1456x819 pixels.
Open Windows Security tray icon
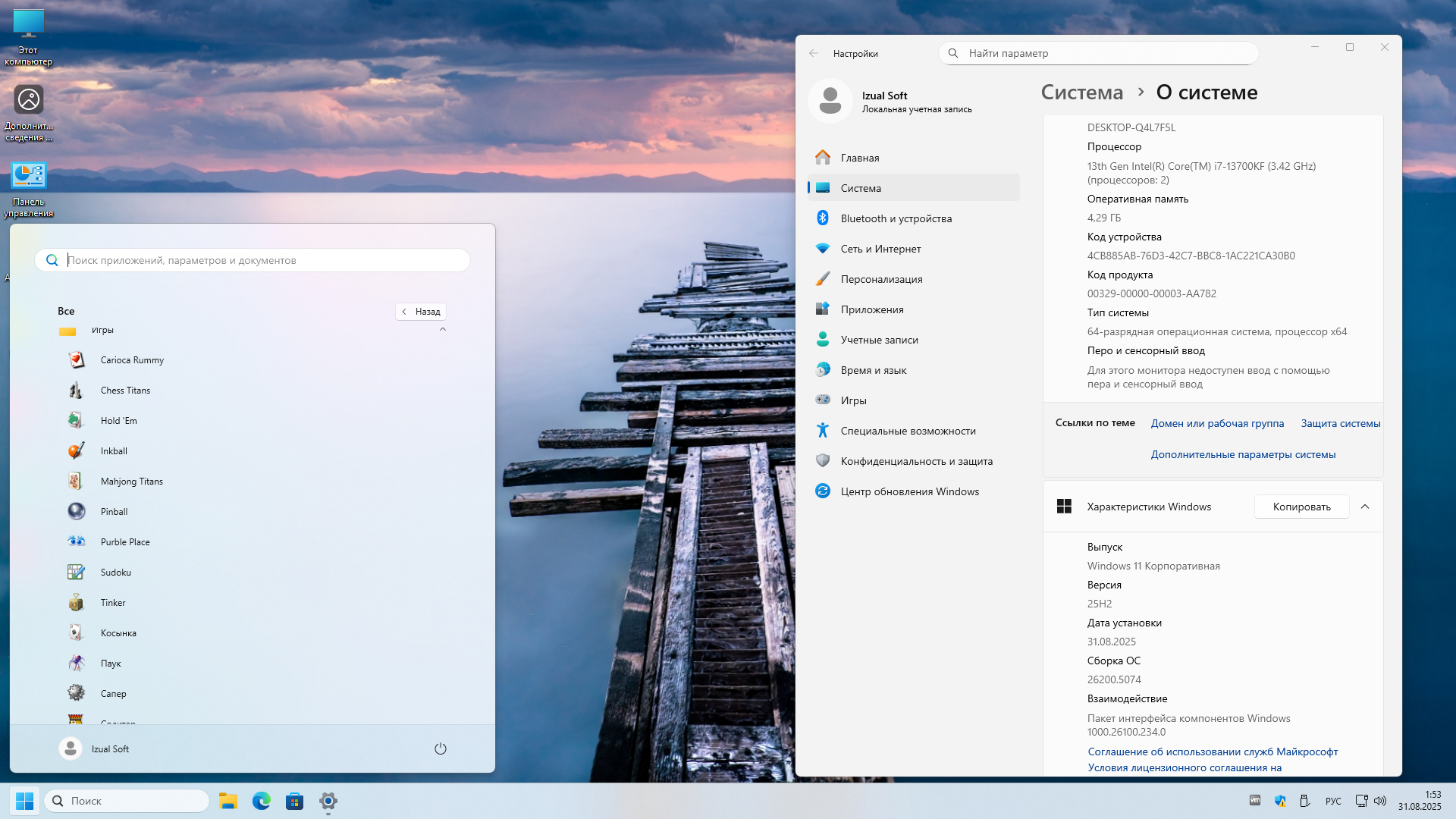[1280, 801]
